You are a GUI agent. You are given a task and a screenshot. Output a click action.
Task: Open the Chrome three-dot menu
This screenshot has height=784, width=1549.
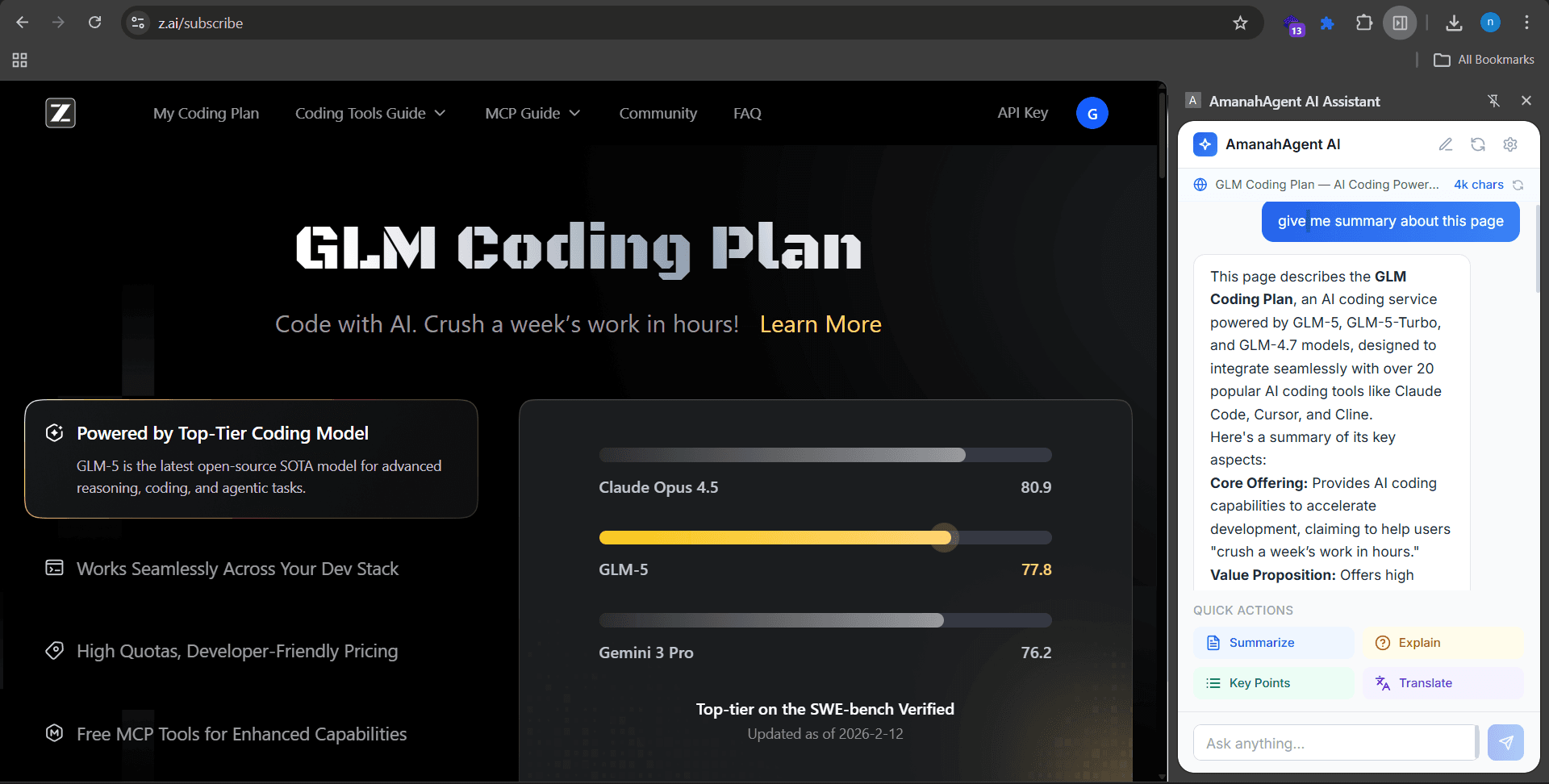[1526, 23]
